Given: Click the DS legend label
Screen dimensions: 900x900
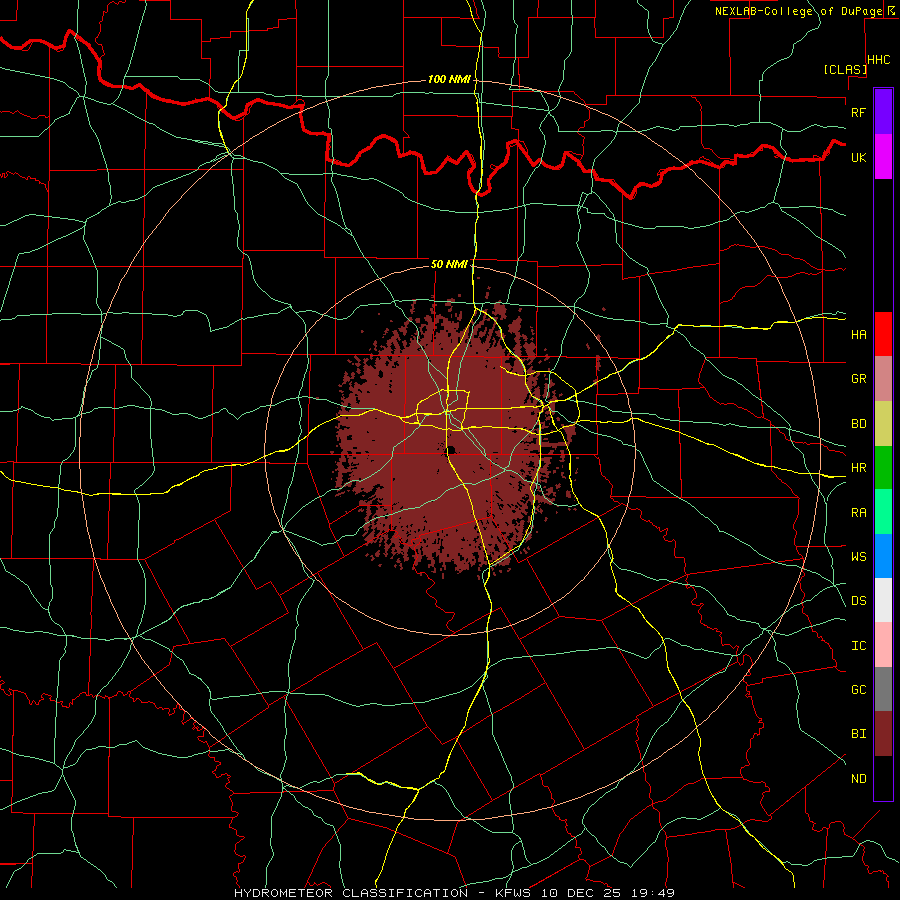Looking at the screenshot, I should pos(858,601).
